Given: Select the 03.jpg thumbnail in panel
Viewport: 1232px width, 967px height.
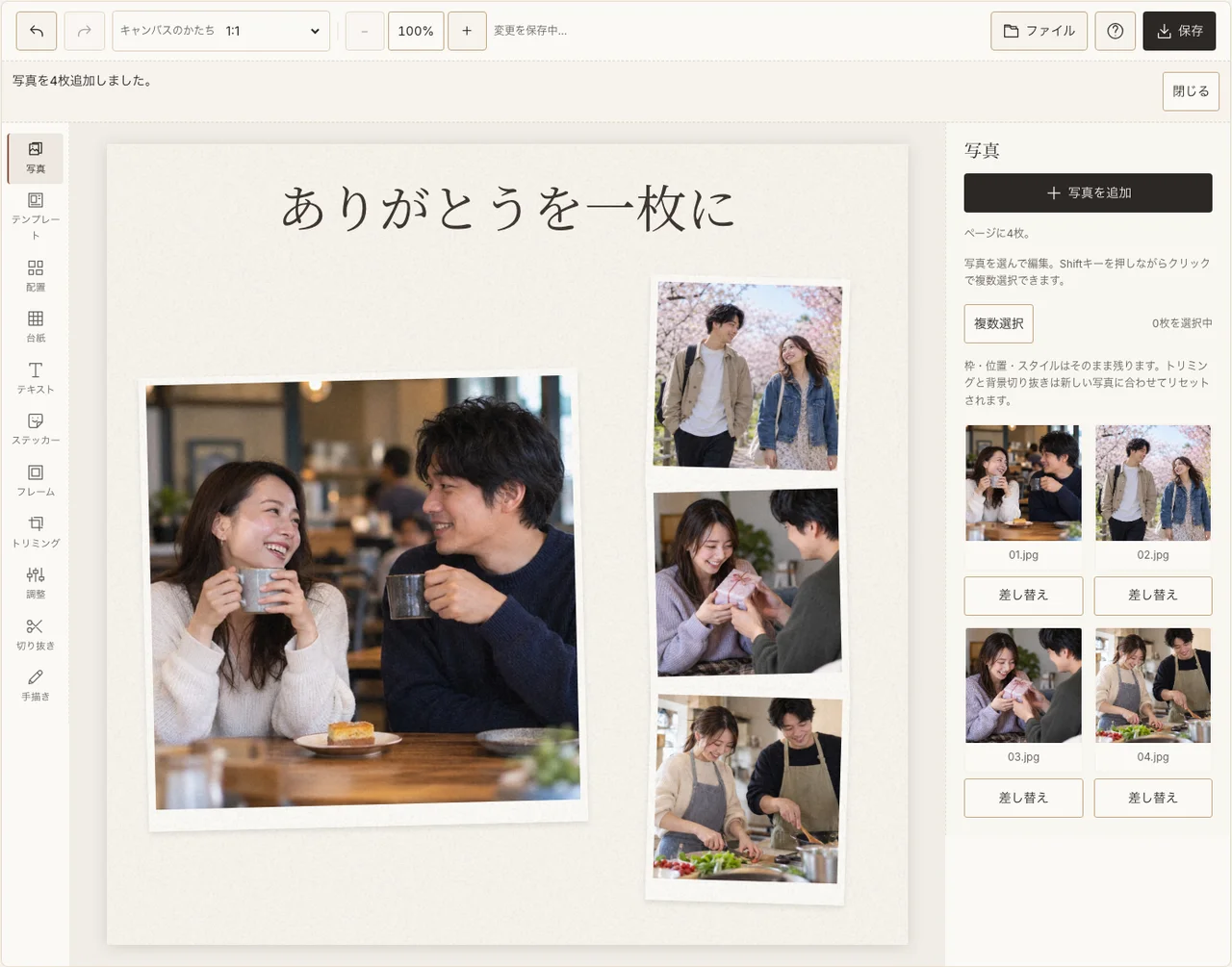Looking at the screenshot, I should click(1023, 685).
